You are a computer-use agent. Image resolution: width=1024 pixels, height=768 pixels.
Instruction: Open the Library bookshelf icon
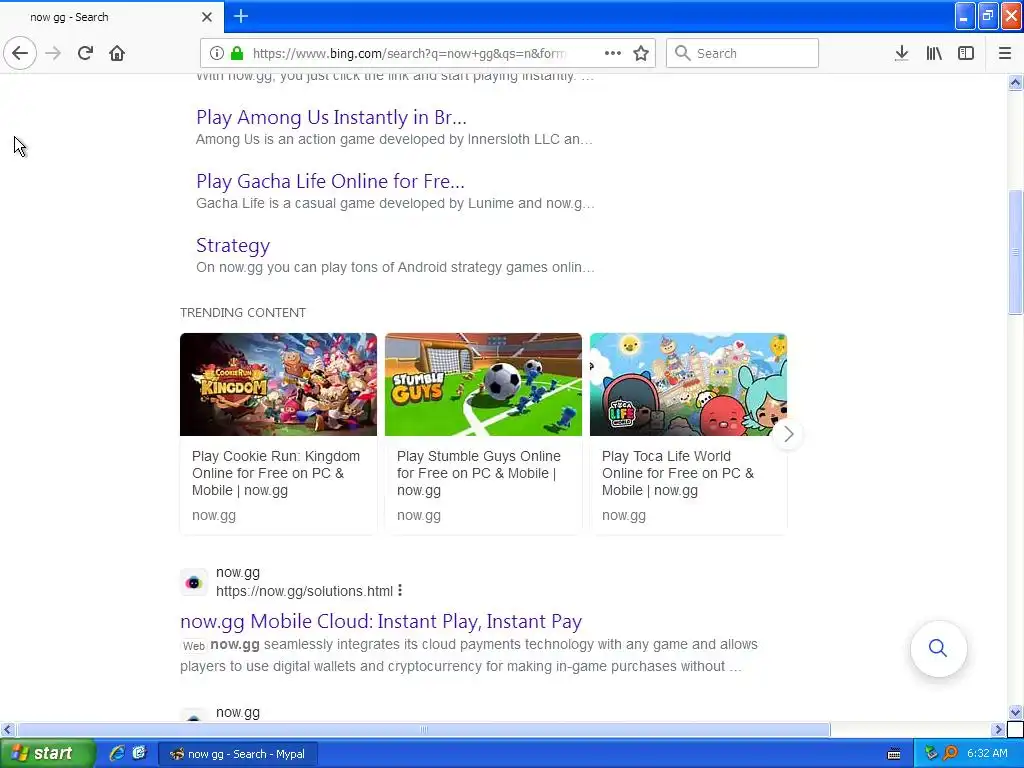934,53
